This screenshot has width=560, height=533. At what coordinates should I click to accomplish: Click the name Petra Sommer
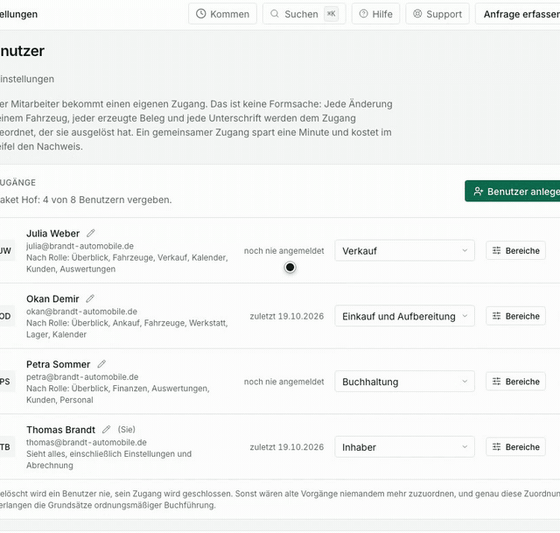point(58,364)
